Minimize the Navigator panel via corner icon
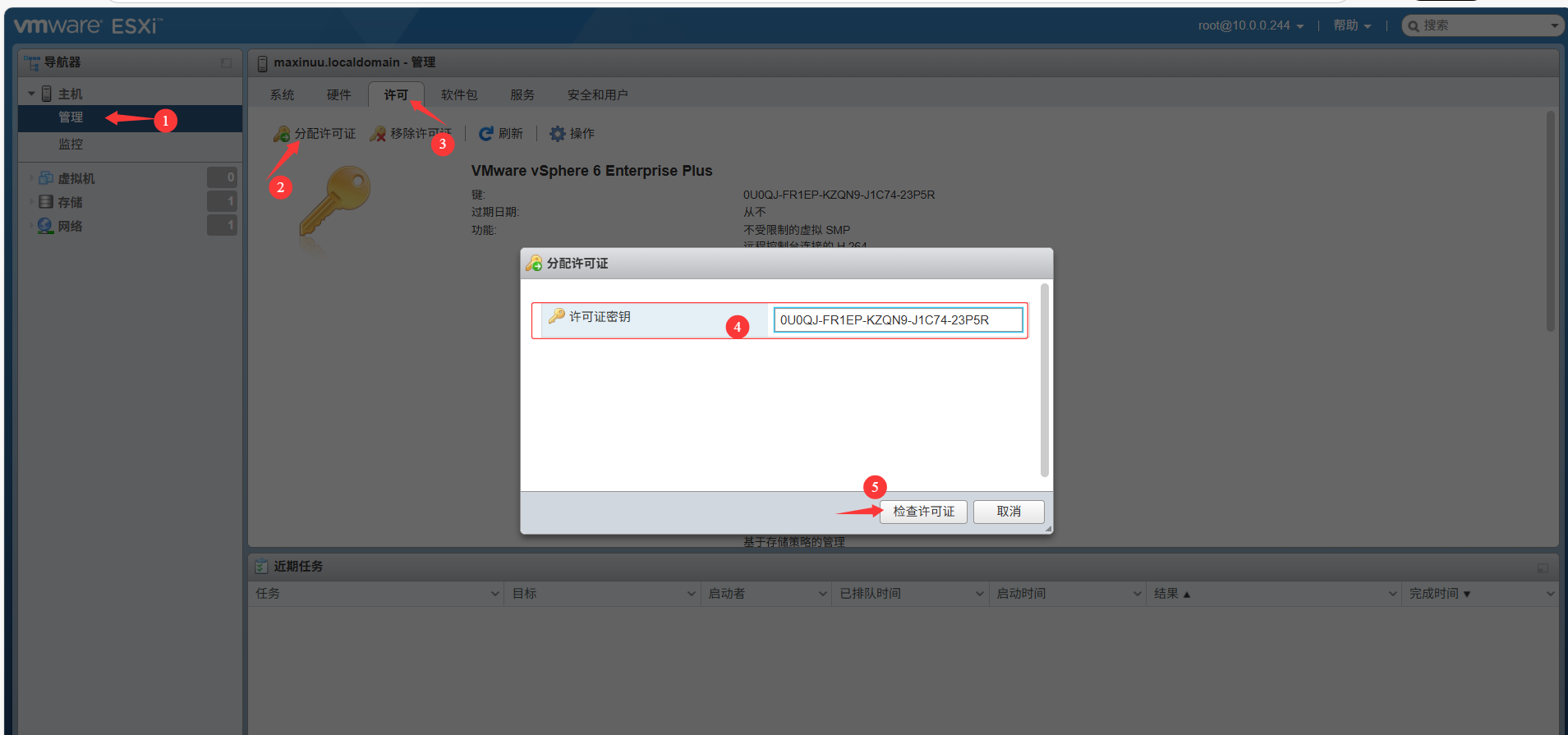Image resolution: width=1568 pixels, height=735 pixels. (226, 63)
